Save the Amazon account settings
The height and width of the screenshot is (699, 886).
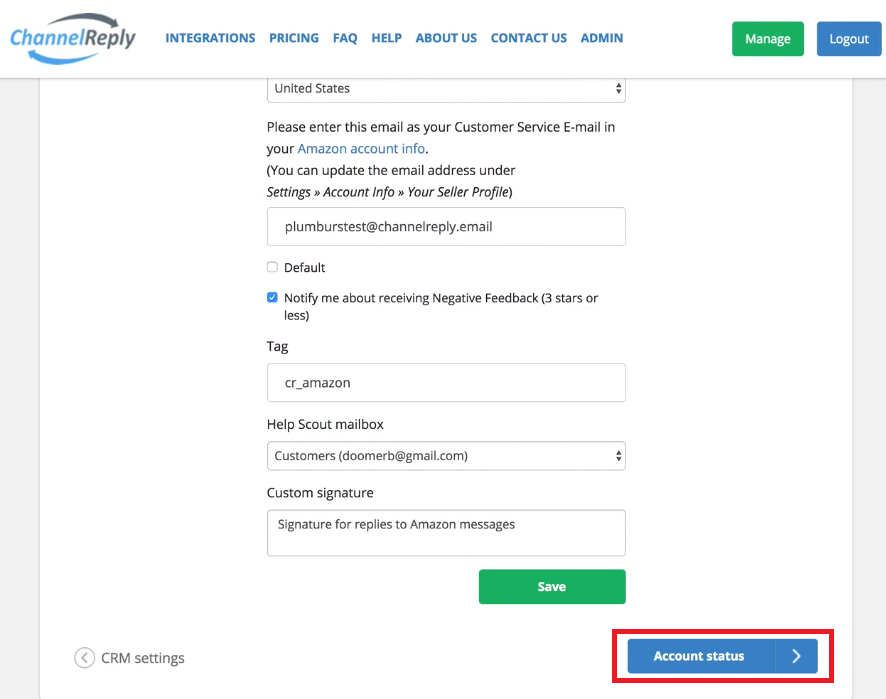[552, 587]
